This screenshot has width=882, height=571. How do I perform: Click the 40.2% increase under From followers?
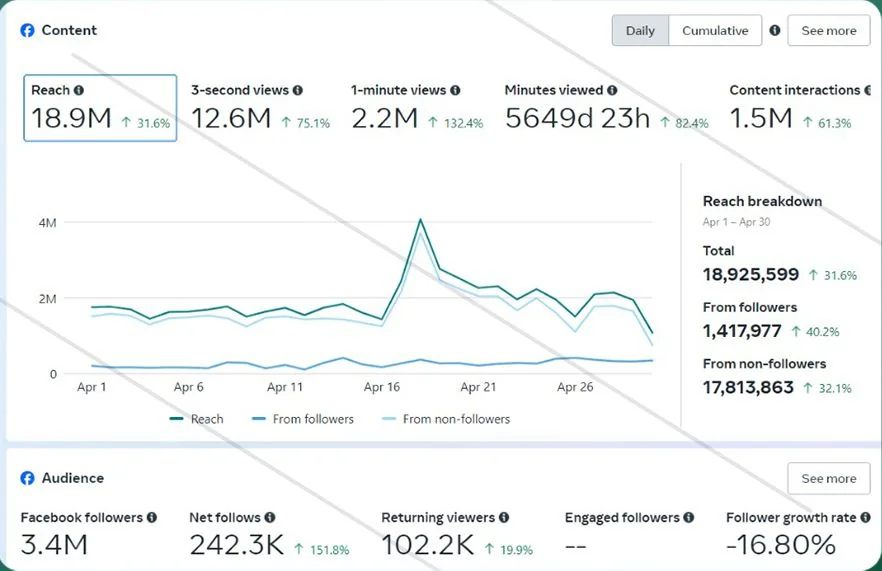pyautogui.click(x=816, y=332)
